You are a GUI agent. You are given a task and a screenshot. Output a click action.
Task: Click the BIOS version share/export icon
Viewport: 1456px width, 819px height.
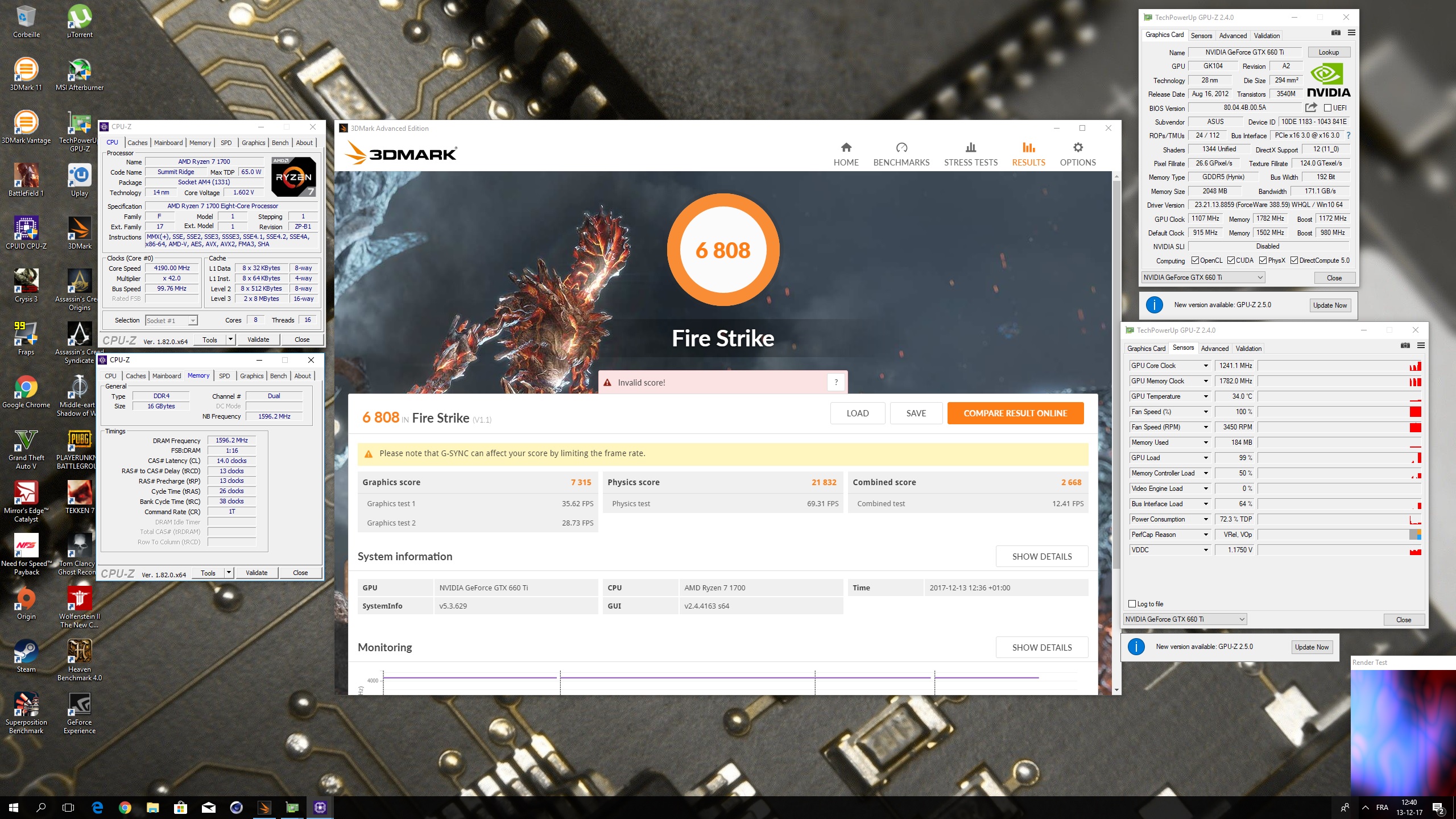1311,107
